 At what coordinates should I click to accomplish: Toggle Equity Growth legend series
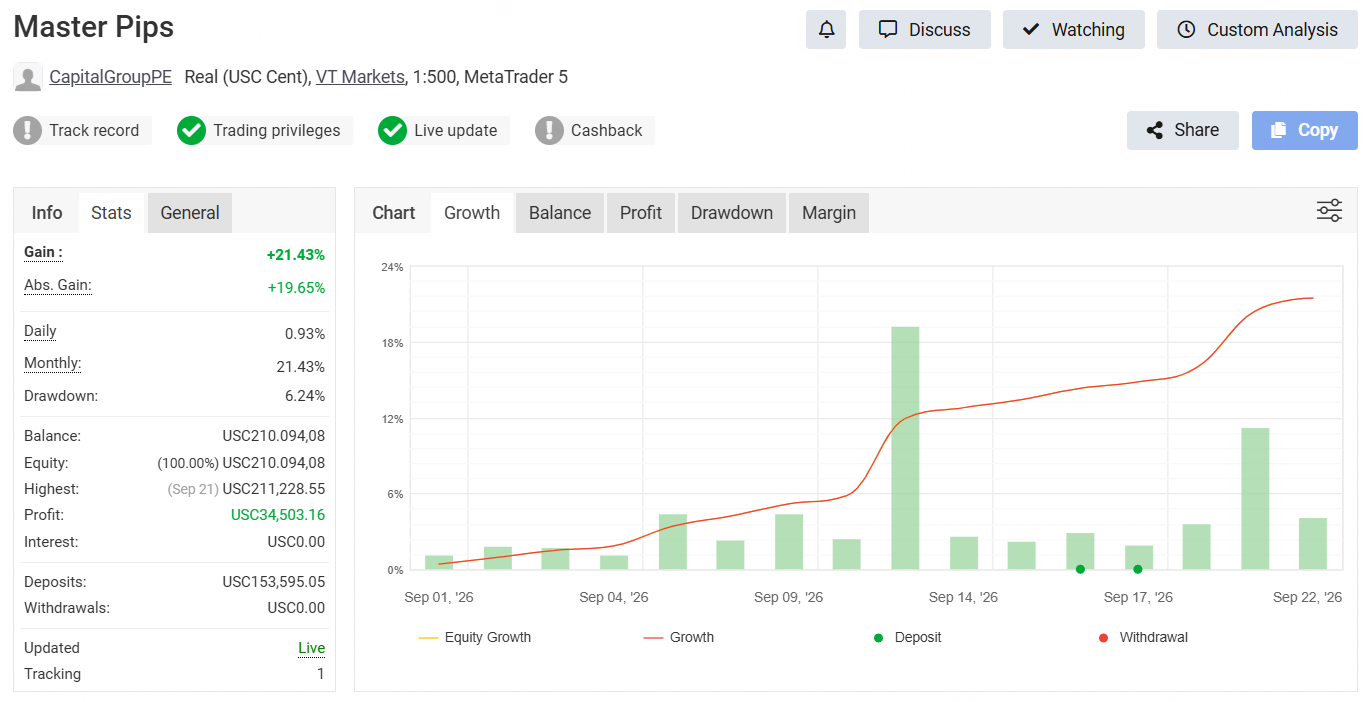tap(475, 637)
